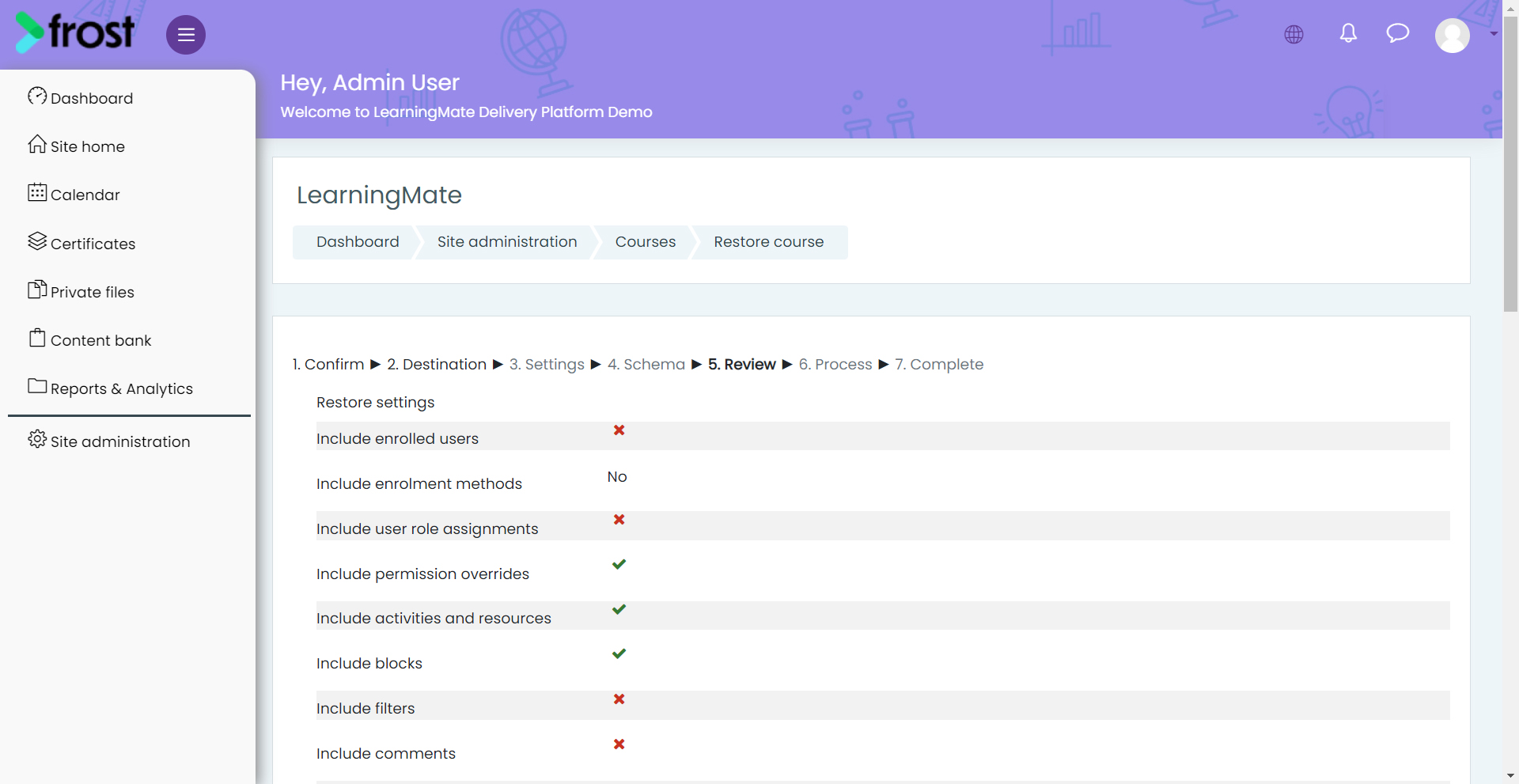Toggle the hamburger sidebar menu button

[186, 35]
